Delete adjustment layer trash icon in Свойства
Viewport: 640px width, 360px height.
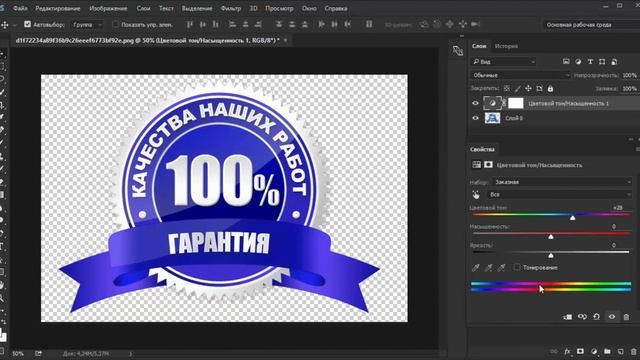[x=627, y=317]
